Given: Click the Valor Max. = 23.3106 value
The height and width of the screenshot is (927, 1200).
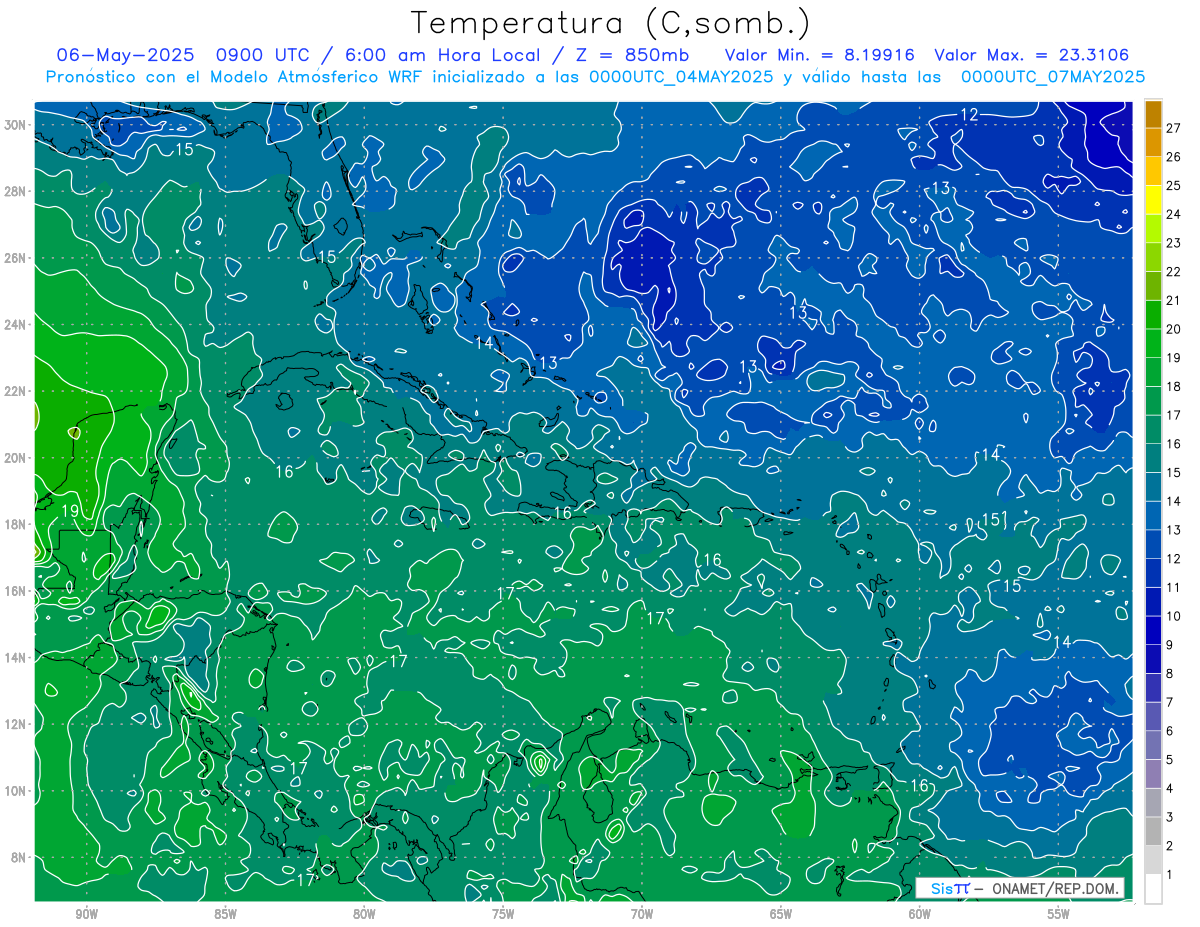Looking at the screenshot, I should click(x=1032, y=54).
